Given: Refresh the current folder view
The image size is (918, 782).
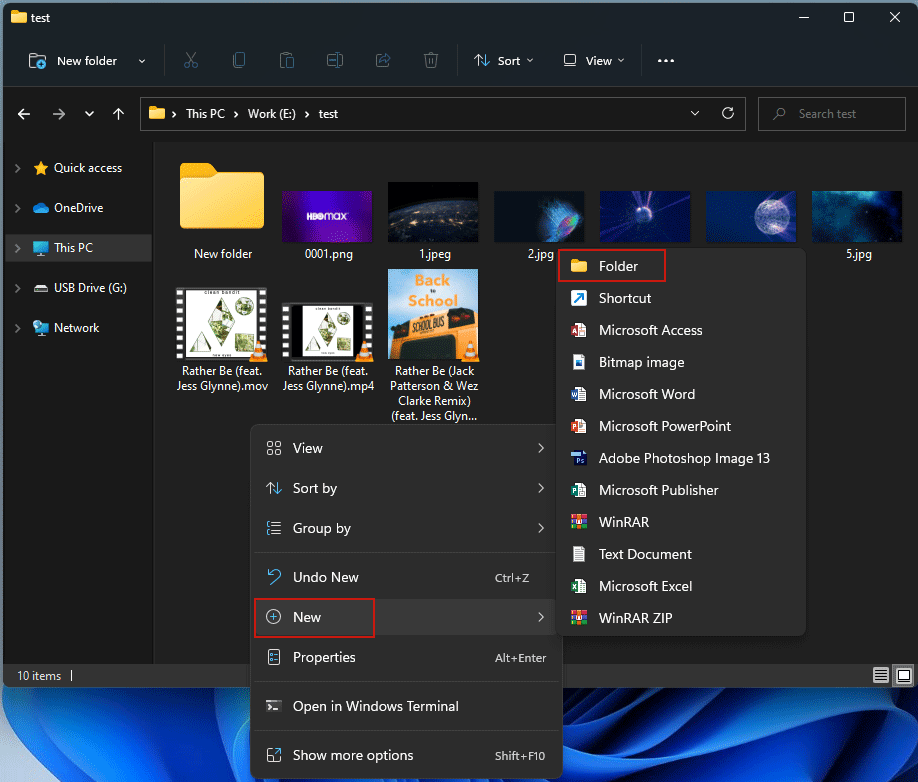Looking at the screenshot, I should 728,113.
